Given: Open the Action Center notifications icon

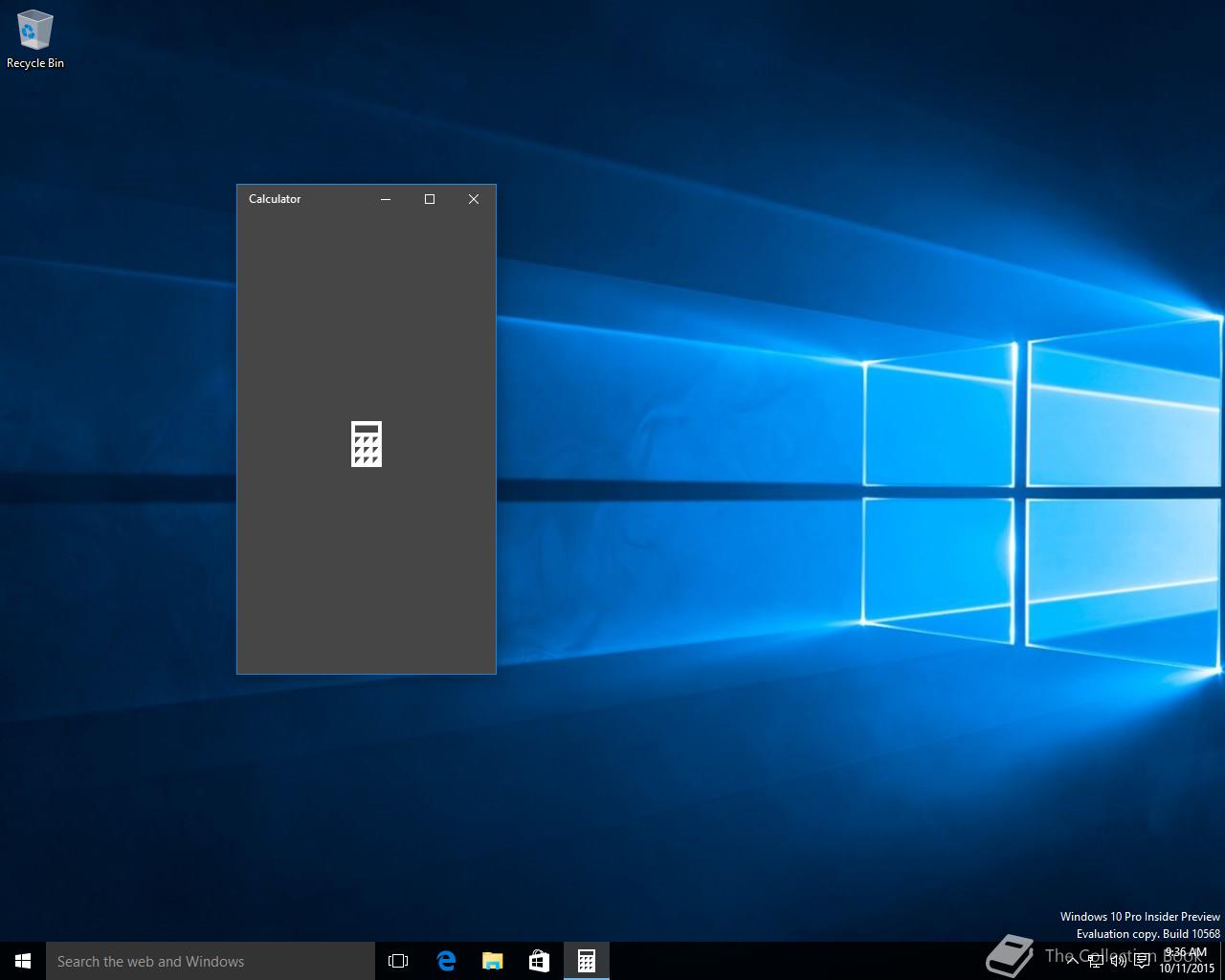Looking at the screenshot, I should click(1142, 961).
